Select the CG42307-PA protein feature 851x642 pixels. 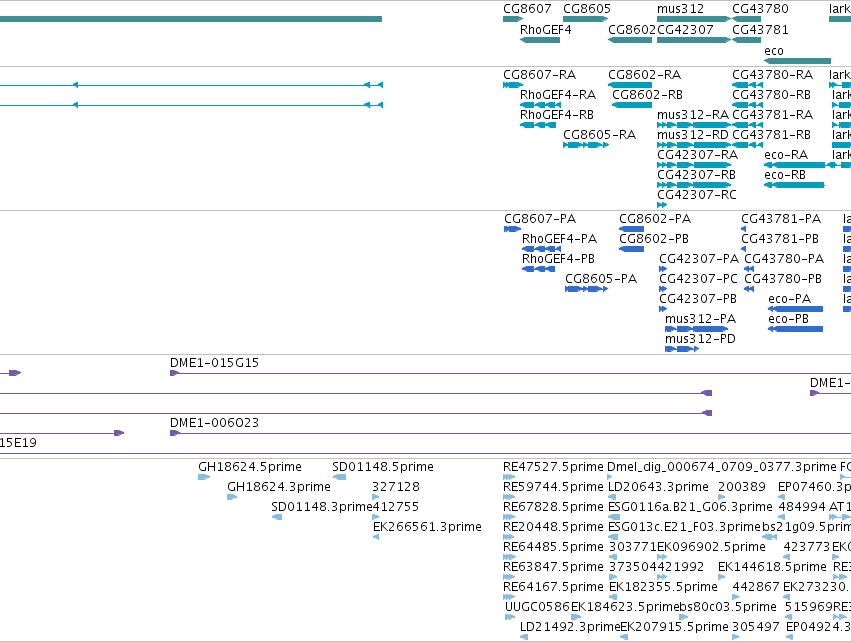[663, 269]
